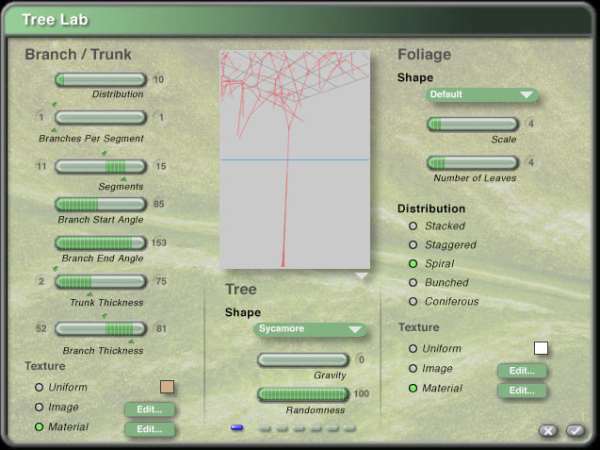
Task: Adjust the foliage Scale slider
Action: point(473,124)
